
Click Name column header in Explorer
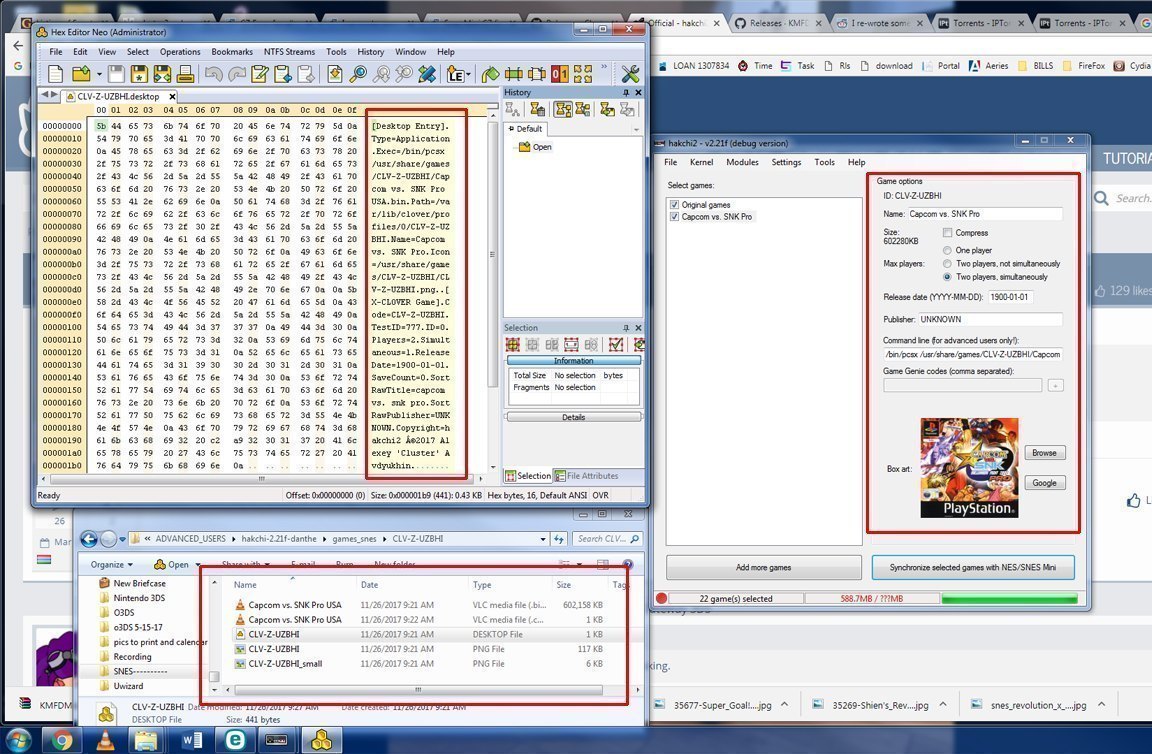pyautogui.click(x=293, y=585)
